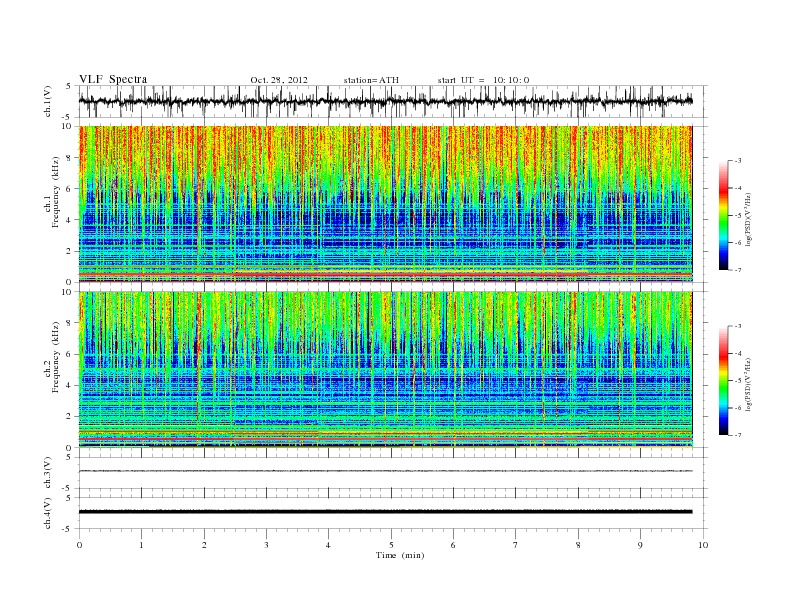Viewport: 792px width, 612px height.
Task: Click the "-3" tick on ch.1 colorbar
Action: coord(738,161)
